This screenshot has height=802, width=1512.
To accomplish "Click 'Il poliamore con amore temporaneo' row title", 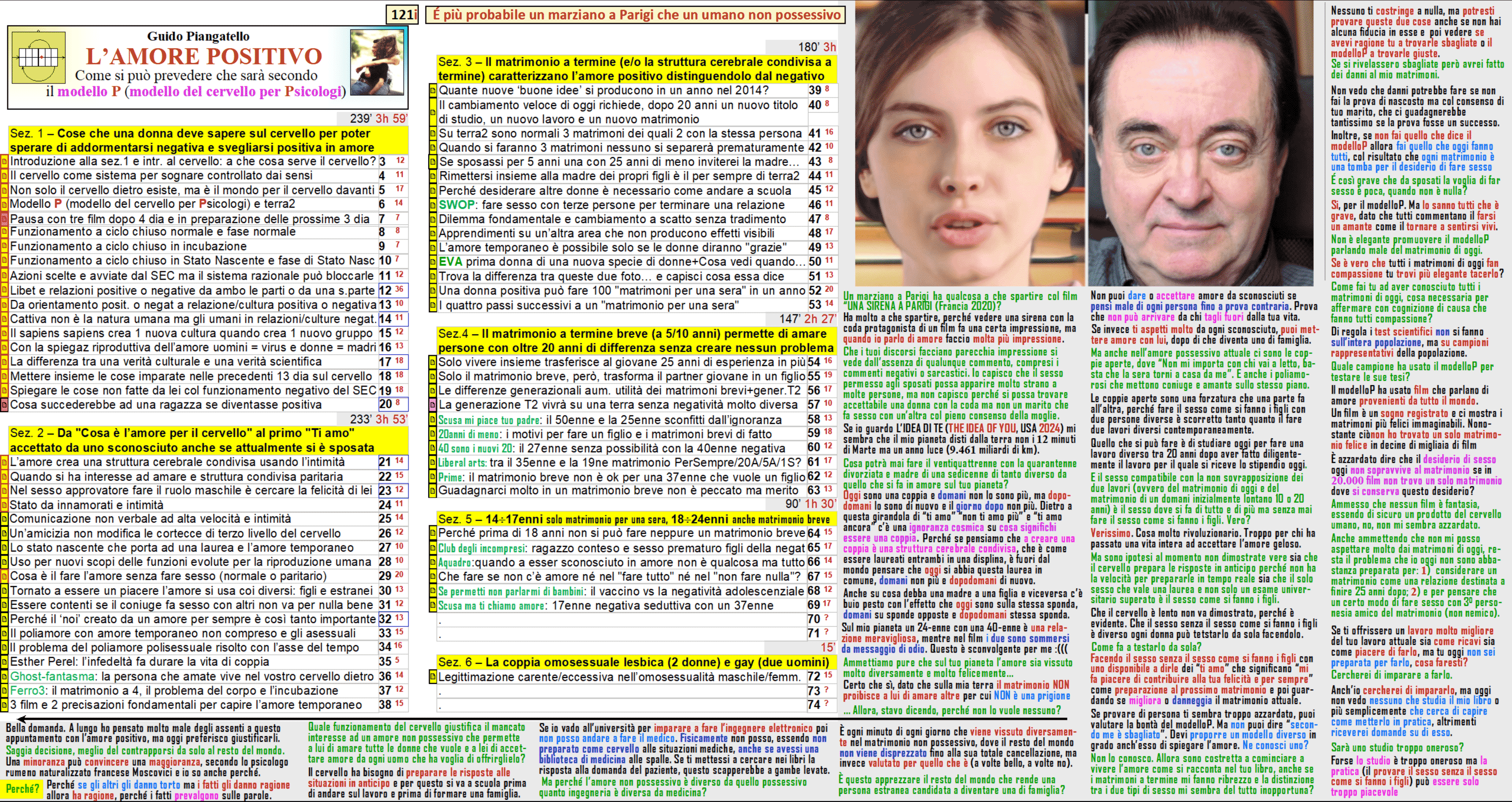I will point(183,633).
